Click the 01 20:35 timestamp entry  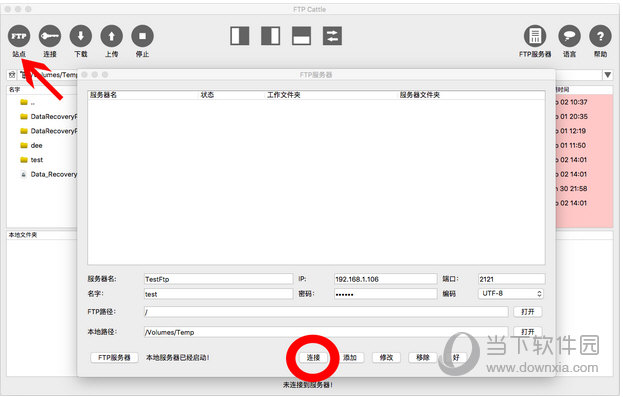(x=574, y=116)
